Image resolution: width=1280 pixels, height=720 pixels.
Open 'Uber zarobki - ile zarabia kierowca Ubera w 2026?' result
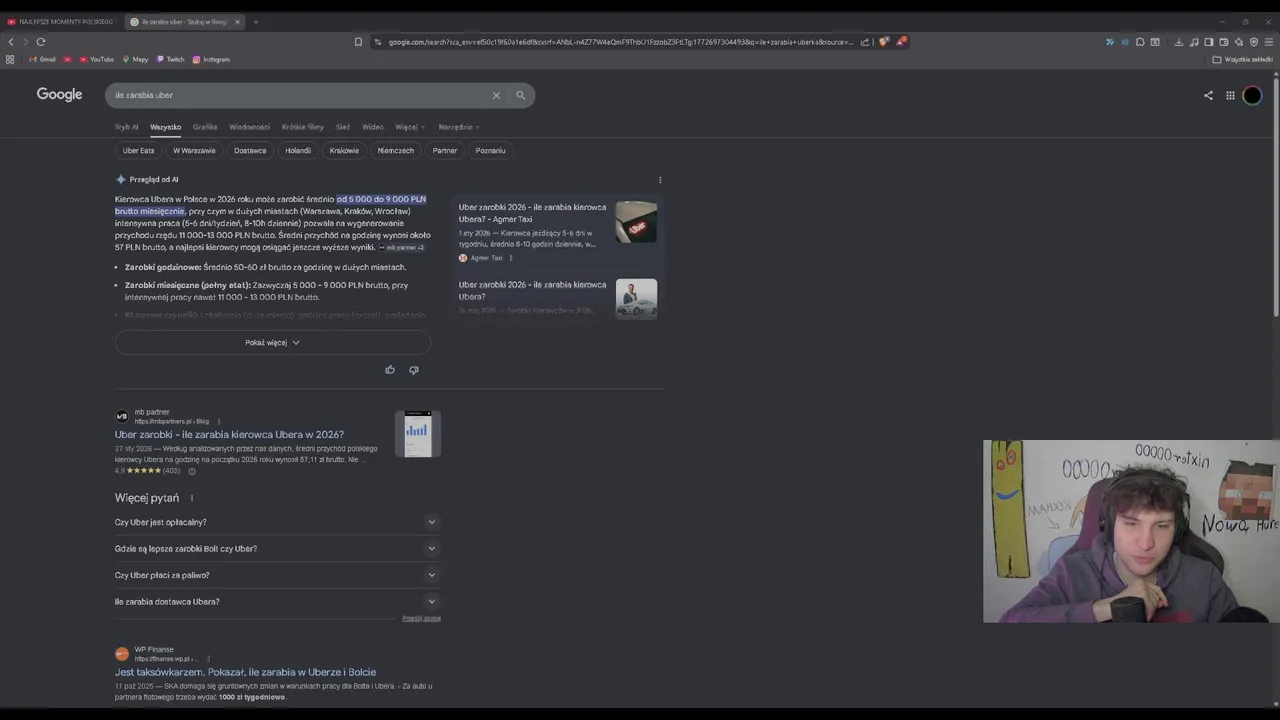pos(229,435)
